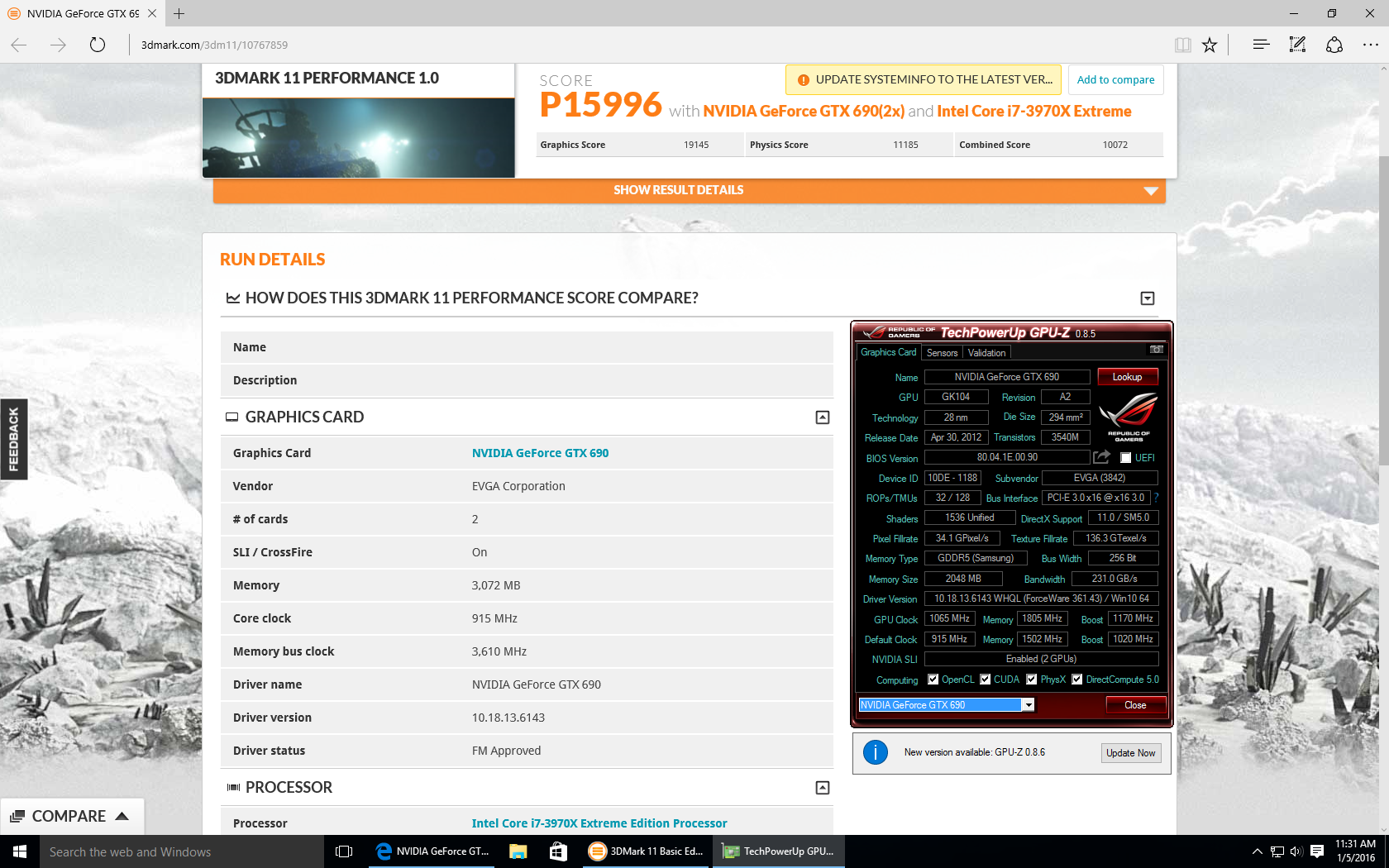
Task: Expand the score comparison section
Action: click(x=1148, y=298)
